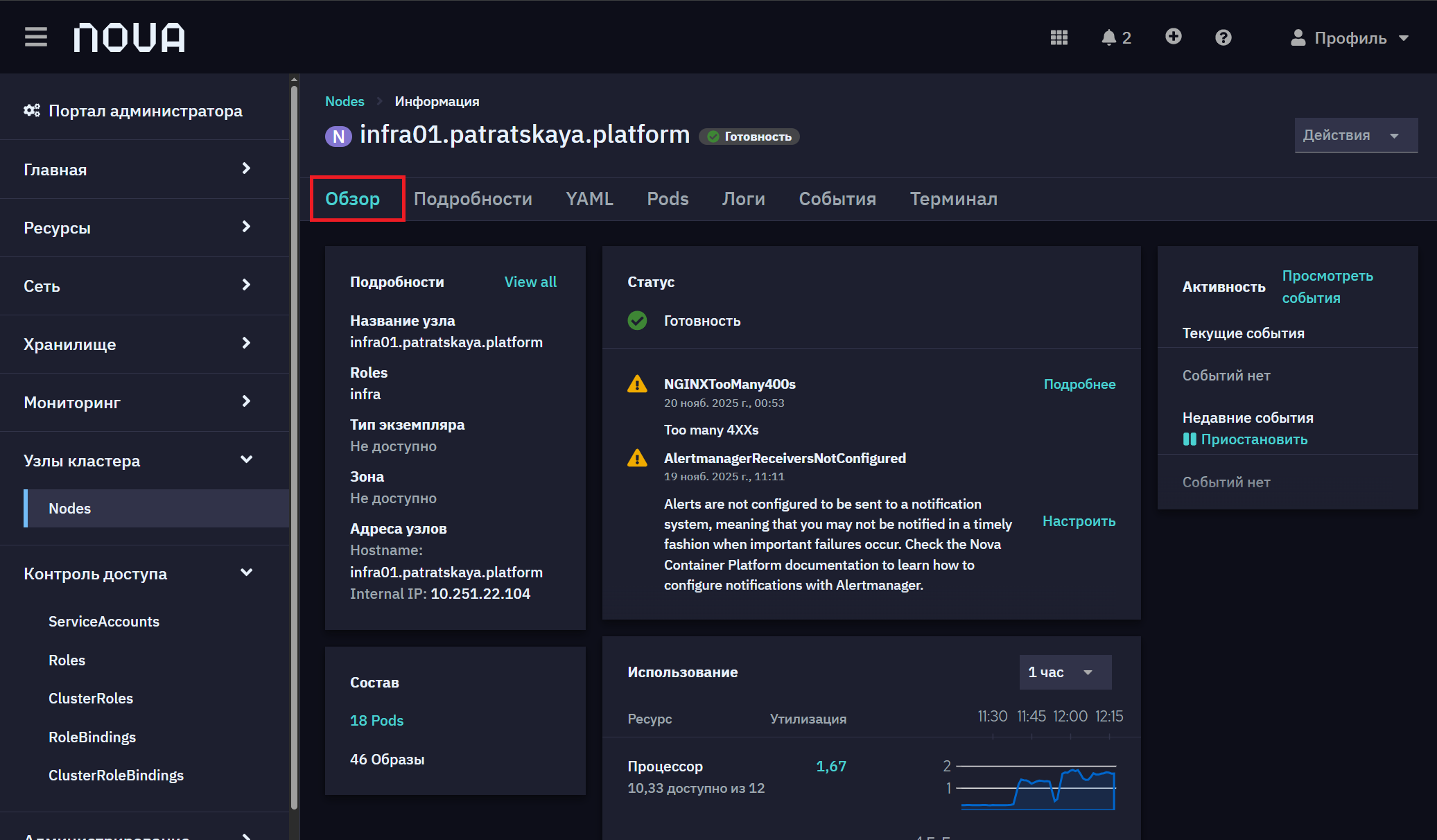Open ClusterRoles in sidebar
This screenshot has width=1437, height=840.
(x=91, y=698)
